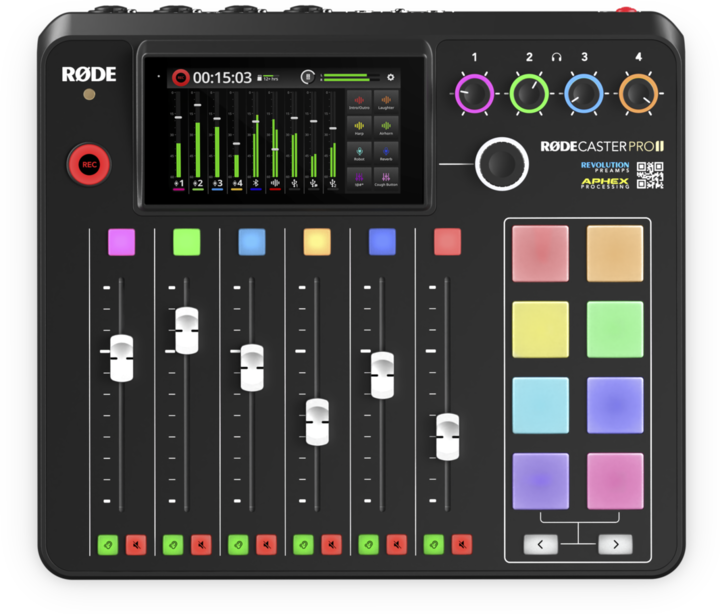Image resolution: width=720 pixels, height=614 pixels.
Task: Select microphone channel 3 icon on screen
Action: click(x=217, y=184)
